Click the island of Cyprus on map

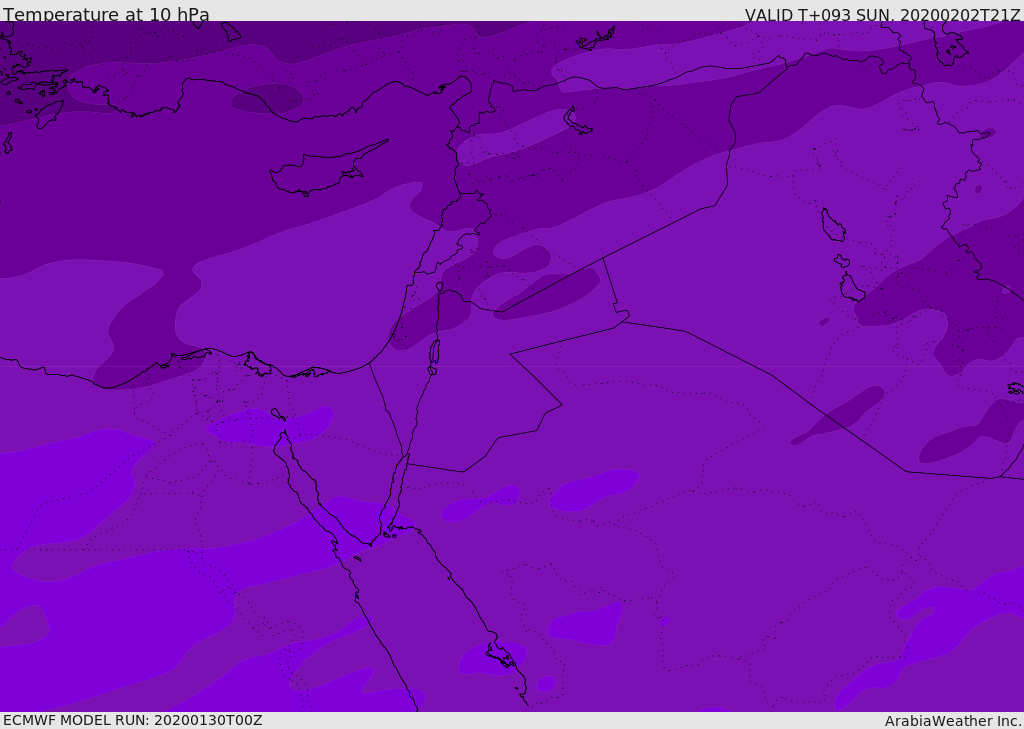pyautogui.click(x=327, y=169)
